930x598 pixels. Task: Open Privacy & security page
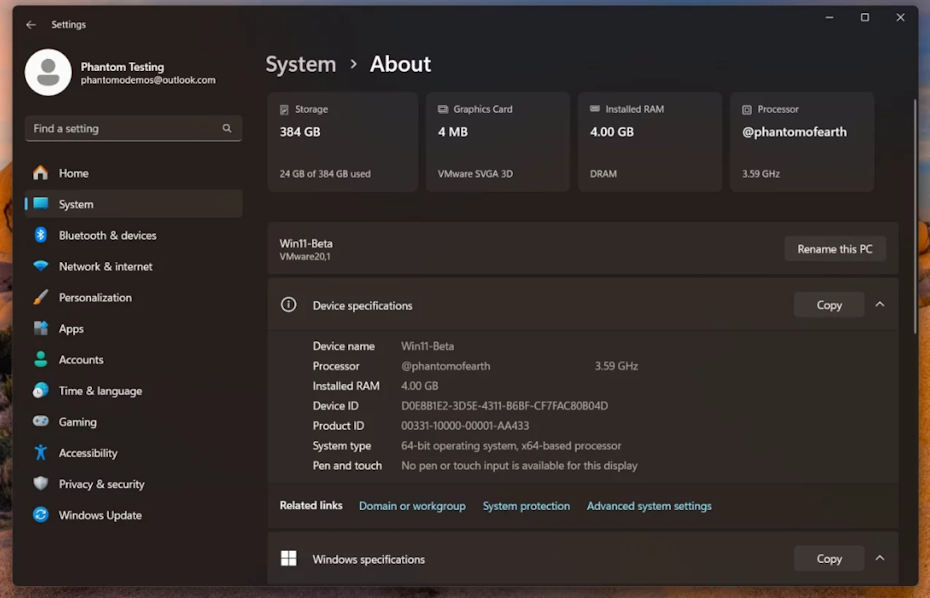pos(101,484)
